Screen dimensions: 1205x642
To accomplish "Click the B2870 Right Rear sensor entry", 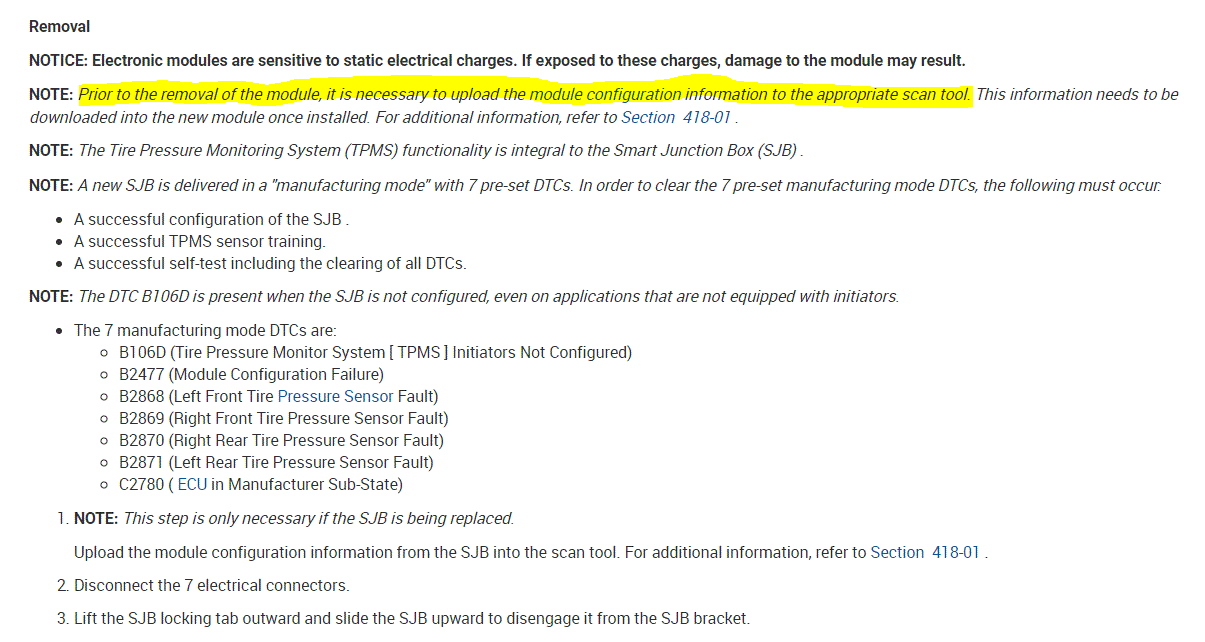I will [x=281, y=440].
